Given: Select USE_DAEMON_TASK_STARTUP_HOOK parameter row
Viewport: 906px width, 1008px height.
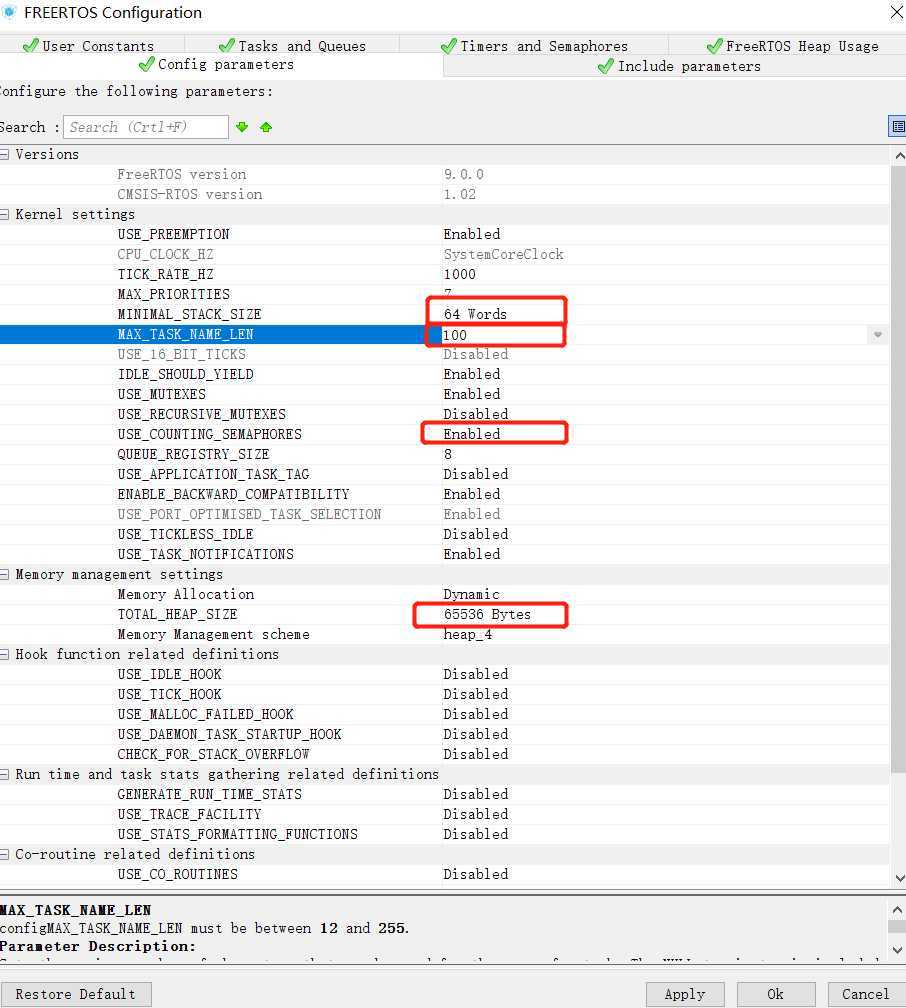Looking at the screenshot, I should click(445, 734).
